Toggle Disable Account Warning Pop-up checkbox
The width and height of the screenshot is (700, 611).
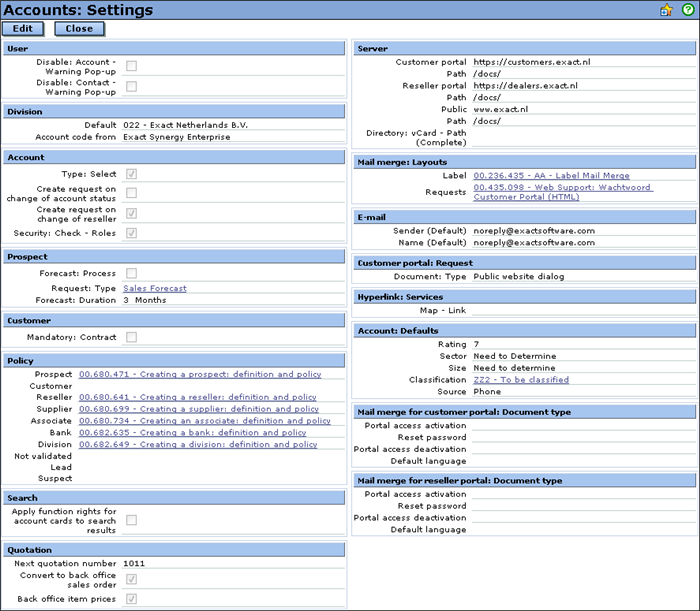click(131, 66)
